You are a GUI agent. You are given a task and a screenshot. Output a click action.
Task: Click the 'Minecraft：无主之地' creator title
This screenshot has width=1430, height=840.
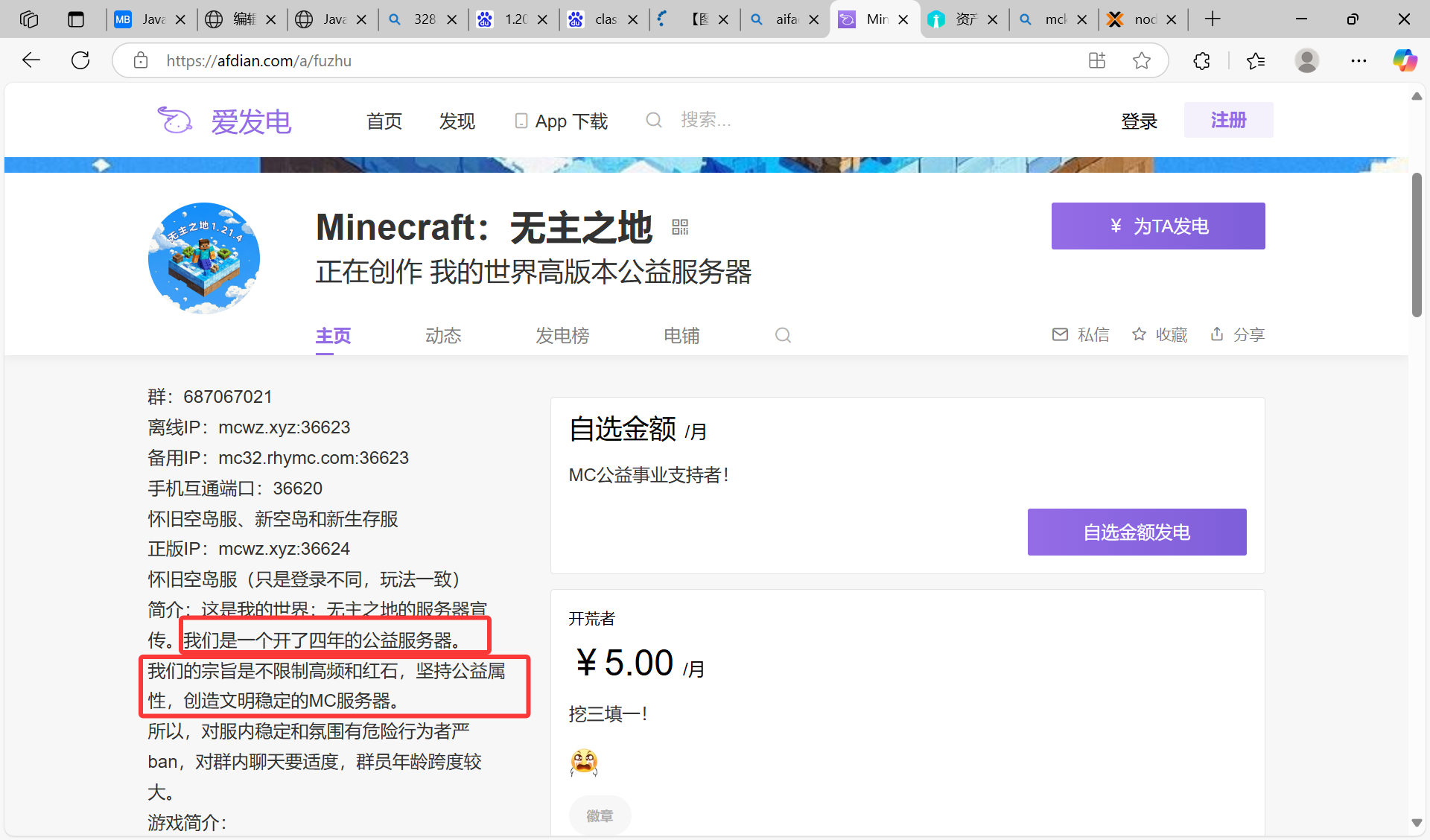pos(484,227)
